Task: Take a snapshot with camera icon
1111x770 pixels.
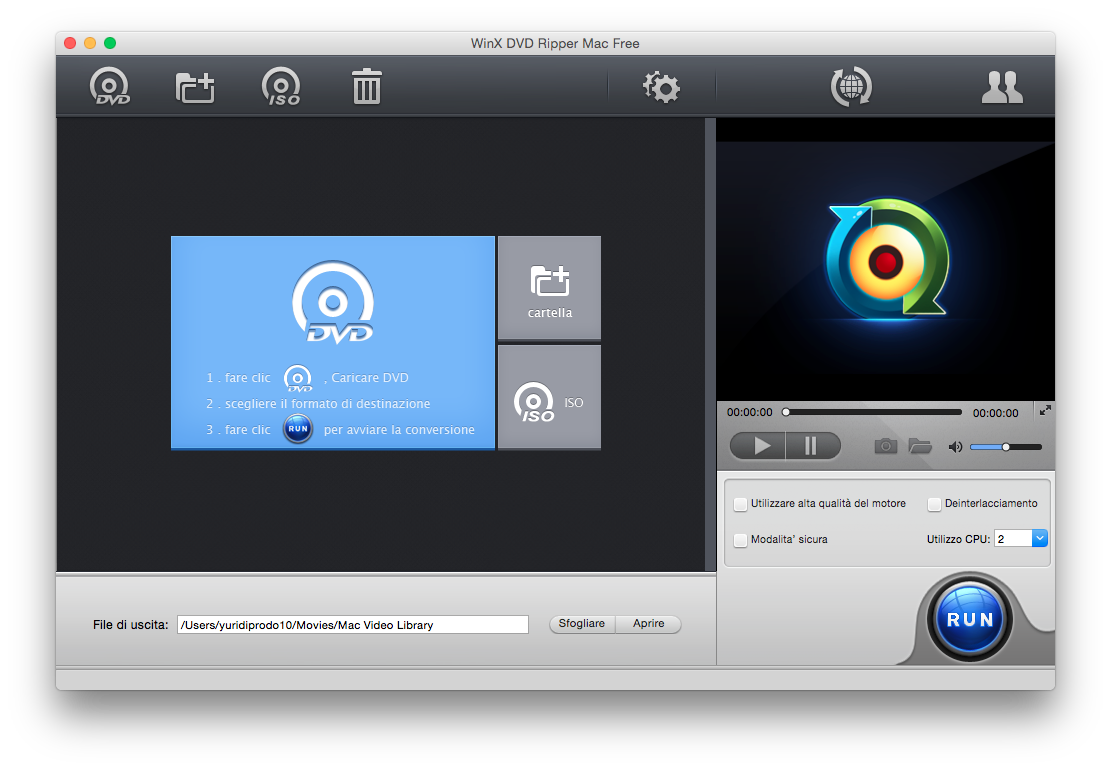Action: coord(885,446)
